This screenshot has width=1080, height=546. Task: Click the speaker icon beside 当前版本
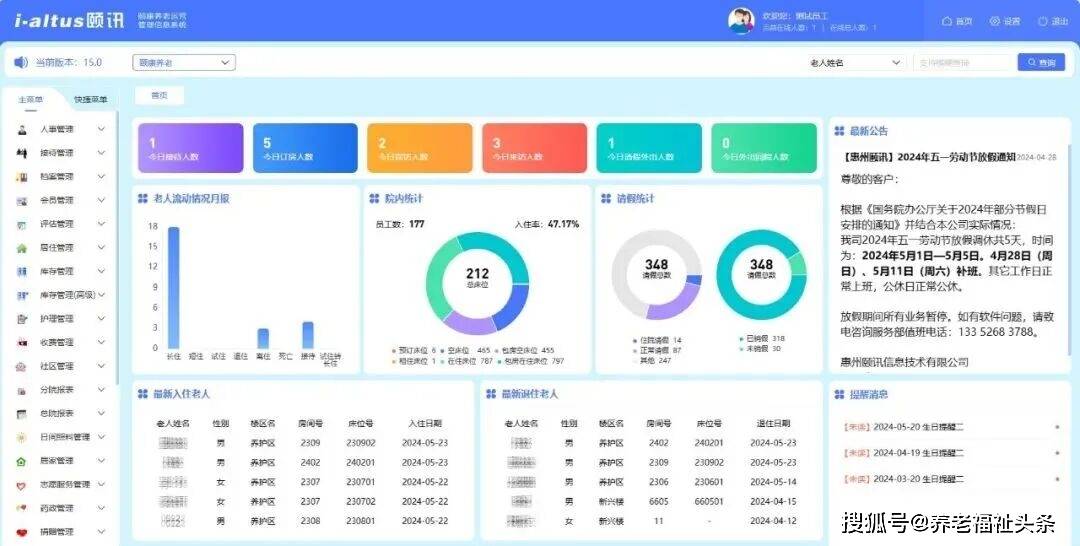(21, 62)
